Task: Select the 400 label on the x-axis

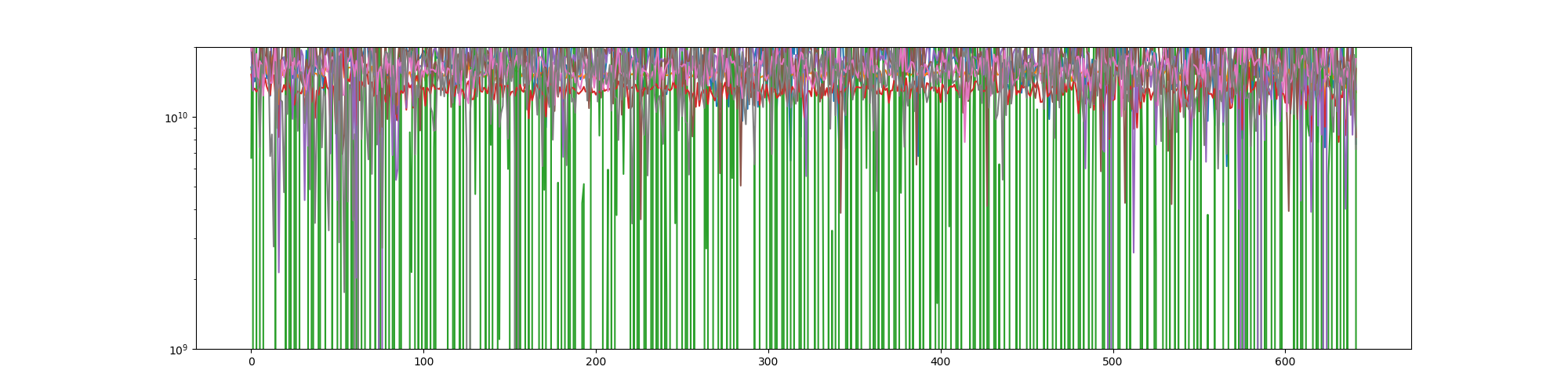Action: (x=940, y=362)
